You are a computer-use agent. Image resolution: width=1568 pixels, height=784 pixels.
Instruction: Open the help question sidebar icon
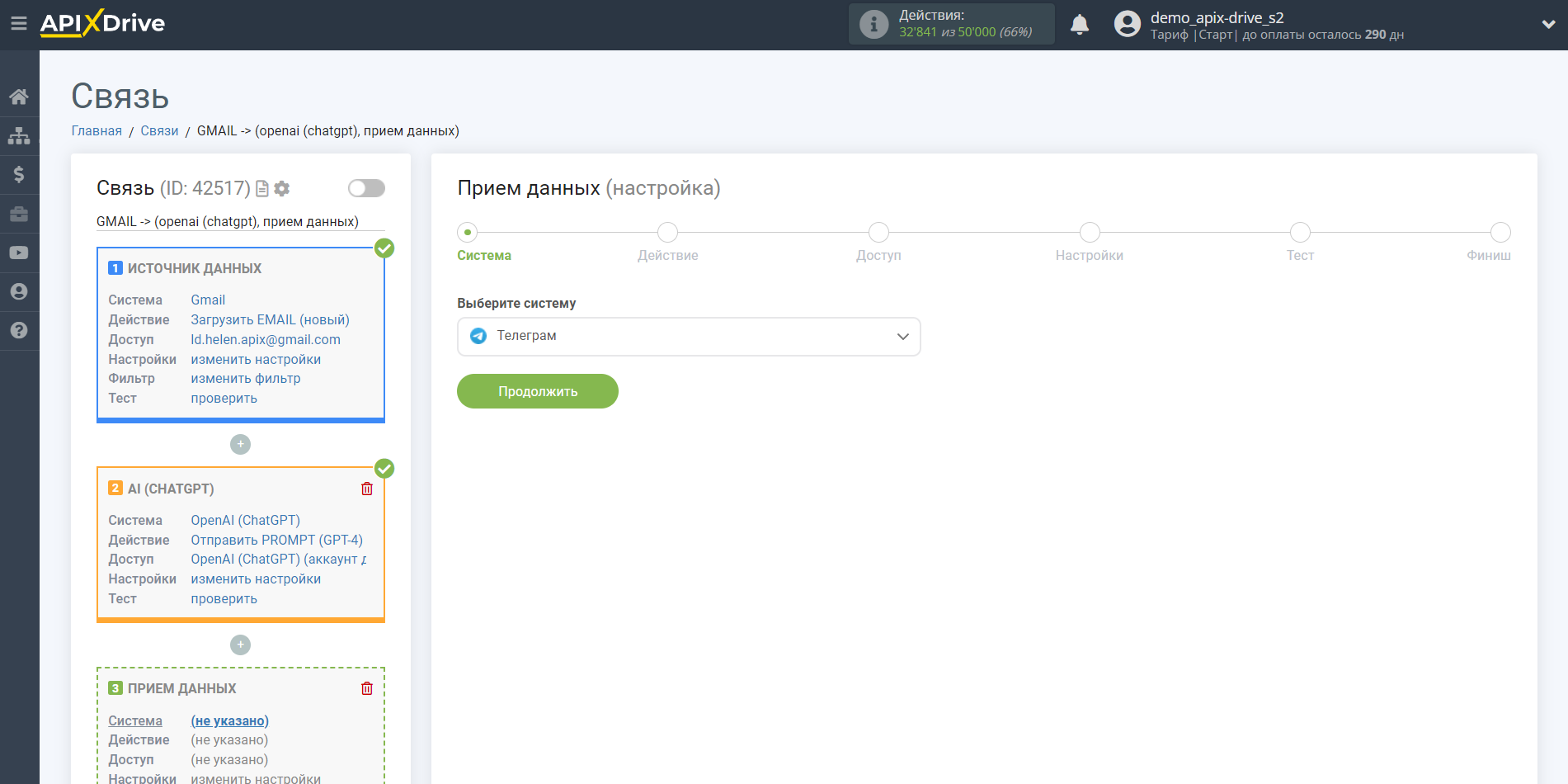19,330
